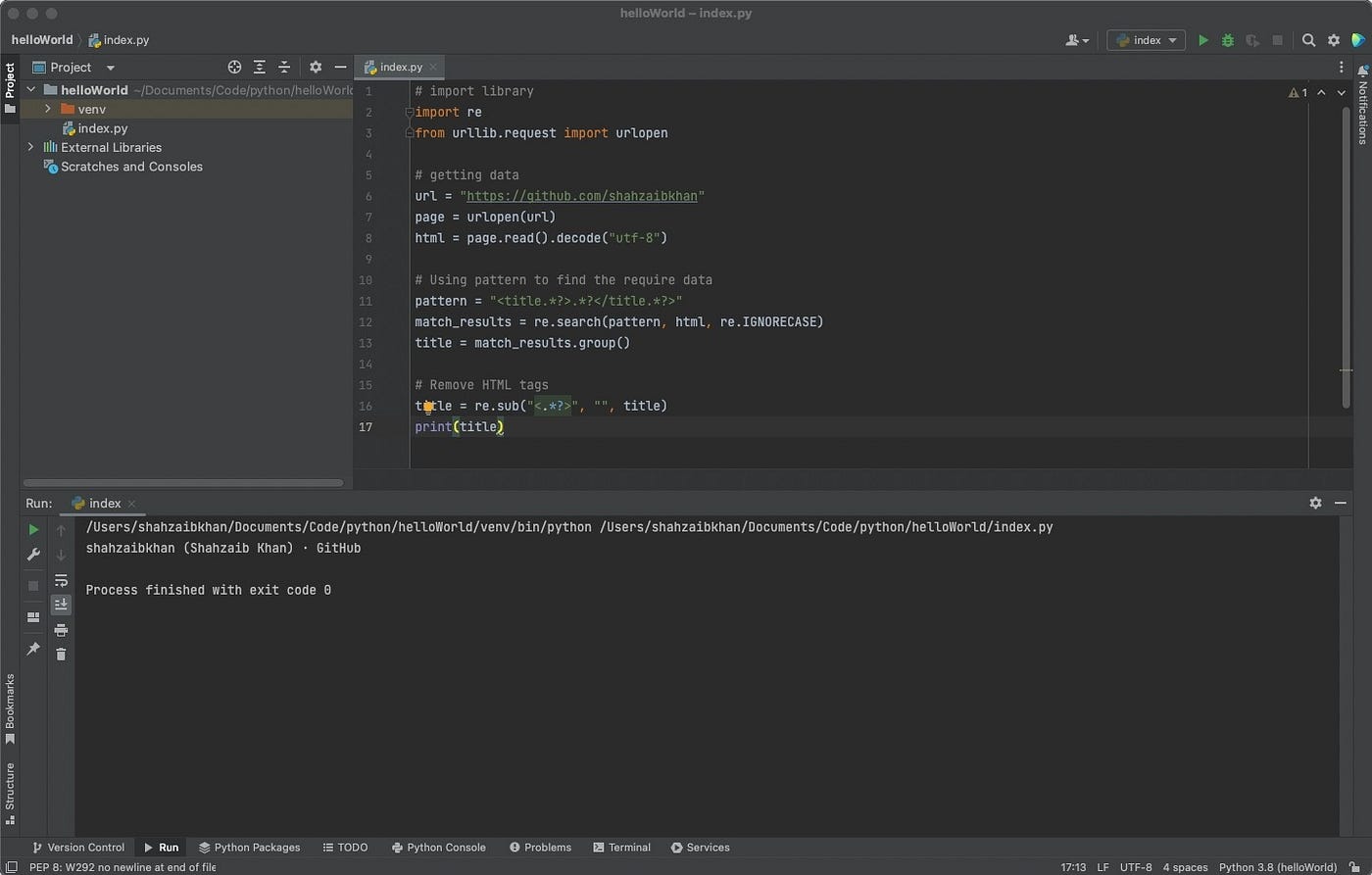1372x875 pixels.
Task: Change UTF-8 file encoding in status bar
Action: coord(1136,867)
